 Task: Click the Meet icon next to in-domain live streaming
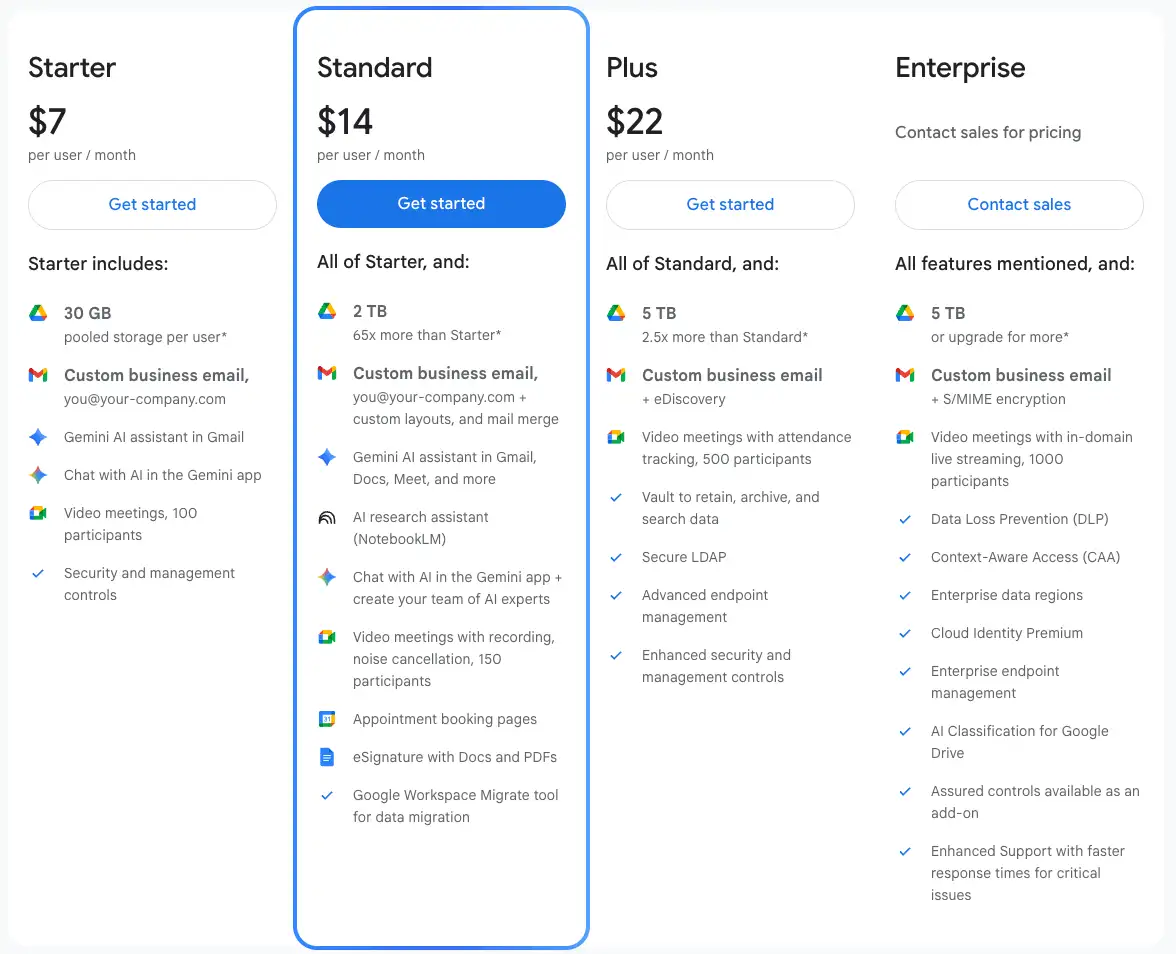904,437
